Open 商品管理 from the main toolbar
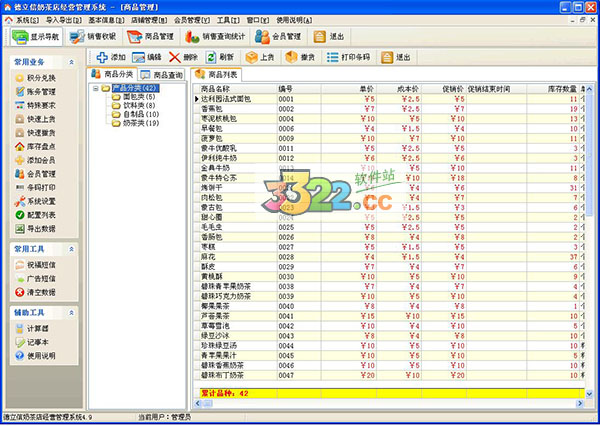 151,37
